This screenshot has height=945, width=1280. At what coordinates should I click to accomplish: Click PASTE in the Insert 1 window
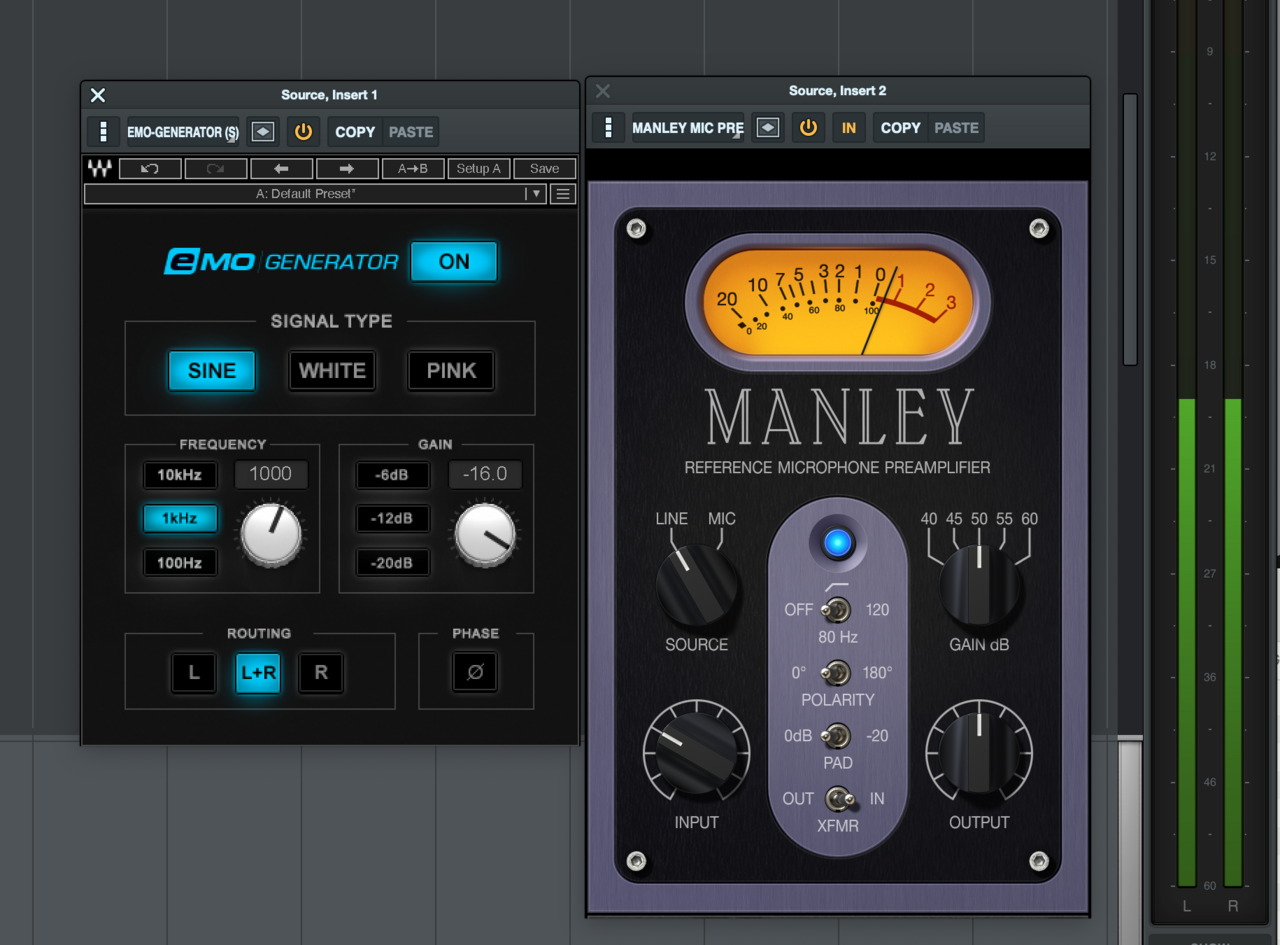411,132
